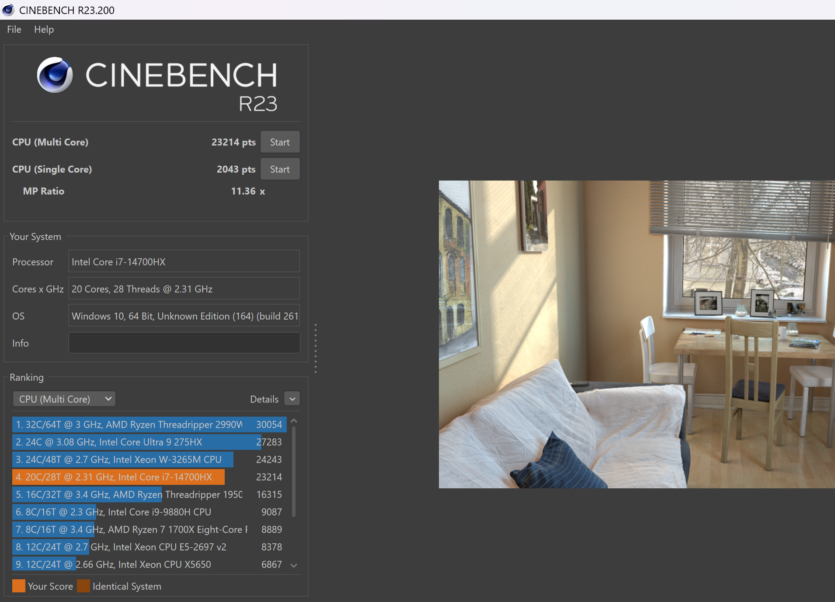Click the score 30054 in ranking
835x602 pixels.
(269, 425)
